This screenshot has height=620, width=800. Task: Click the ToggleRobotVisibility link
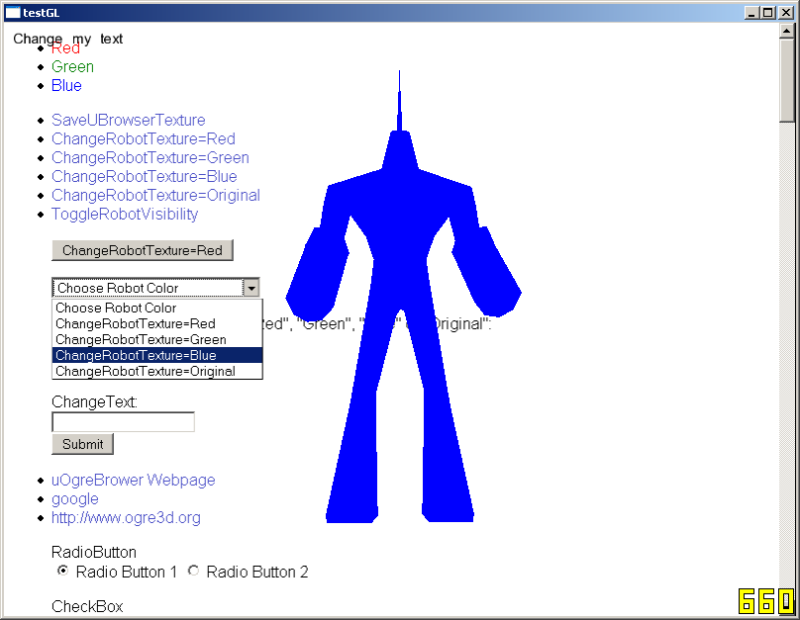coord(124,214)
